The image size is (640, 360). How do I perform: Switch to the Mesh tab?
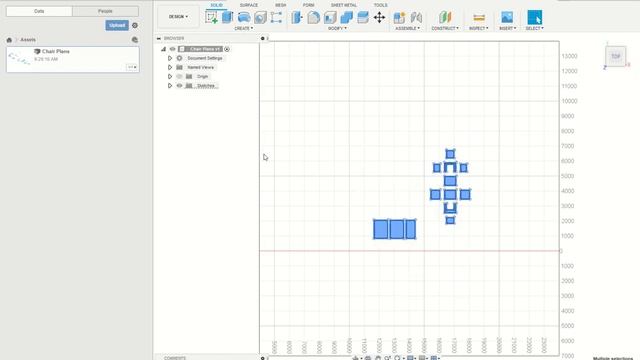280,5
